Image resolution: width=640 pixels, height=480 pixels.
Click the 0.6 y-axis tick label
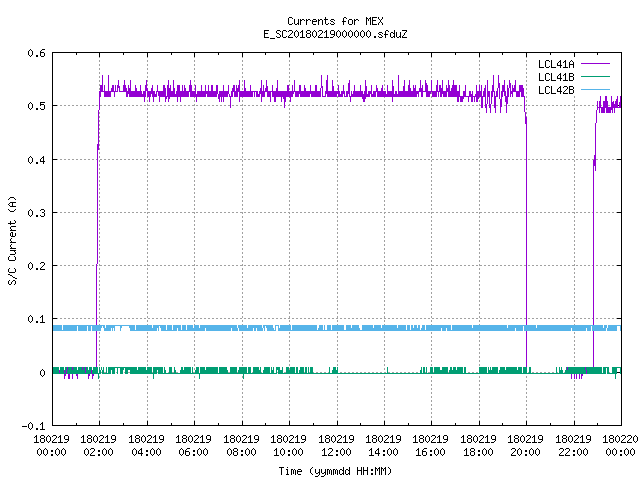coord(36,53)
